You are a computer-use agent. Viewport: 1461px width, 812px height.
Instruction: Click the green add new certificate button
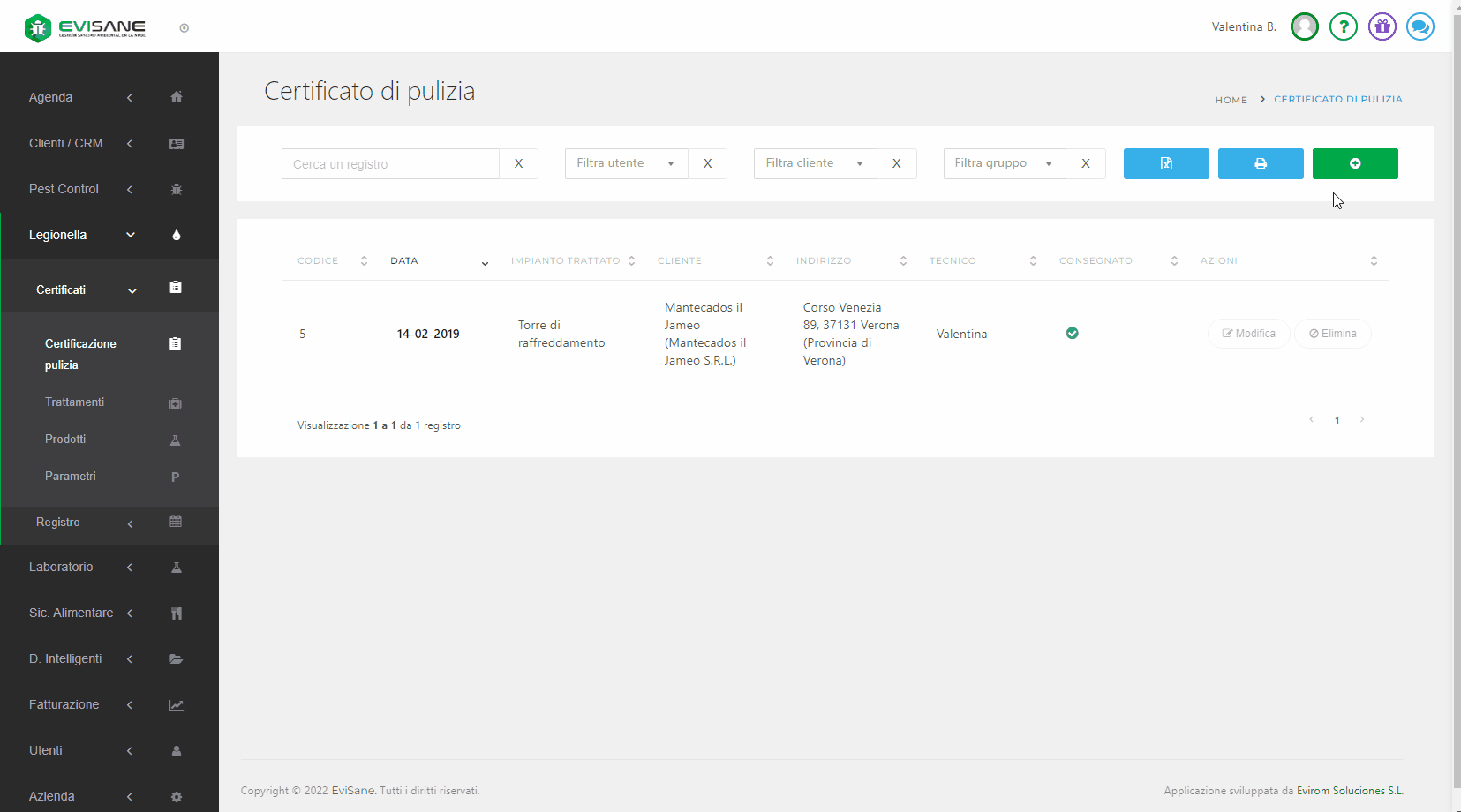pyautogui.click(x=1354, y=163)
